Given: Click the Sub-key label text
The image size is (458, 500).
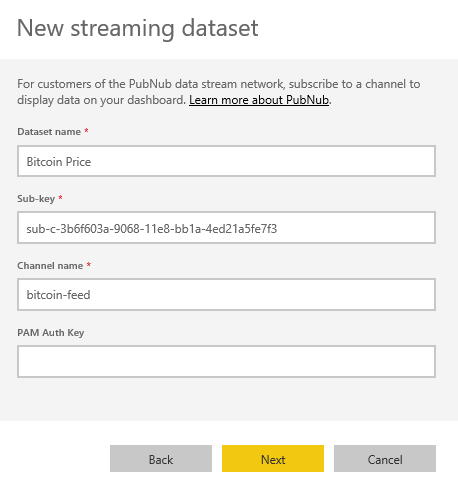Looking at the screenshot, I should (36, 199).
